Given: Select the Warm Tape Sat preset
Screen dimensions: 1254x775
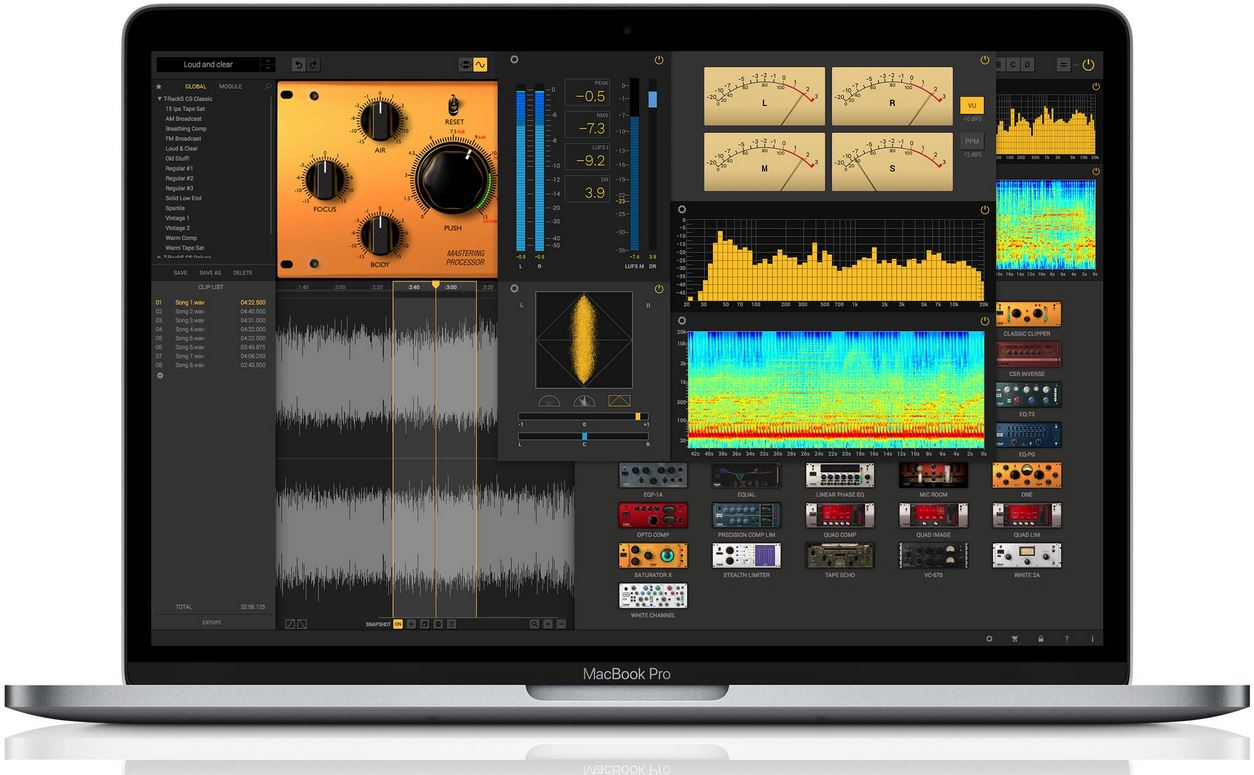Looking at the screenshot, I should (x=185, y=248).
